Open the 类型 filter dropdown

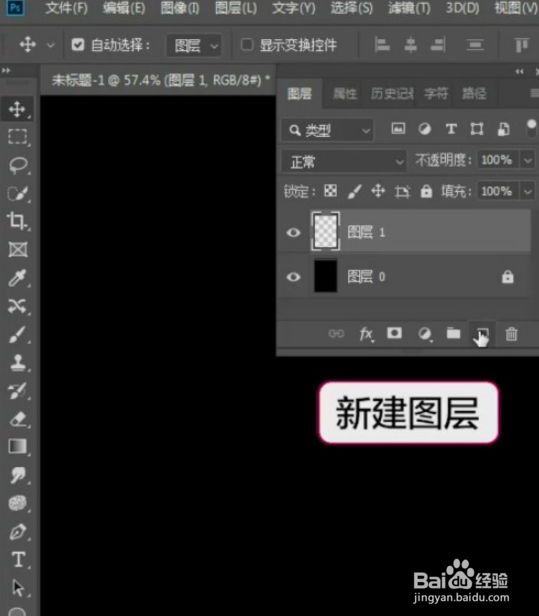[x=327, y=130]
